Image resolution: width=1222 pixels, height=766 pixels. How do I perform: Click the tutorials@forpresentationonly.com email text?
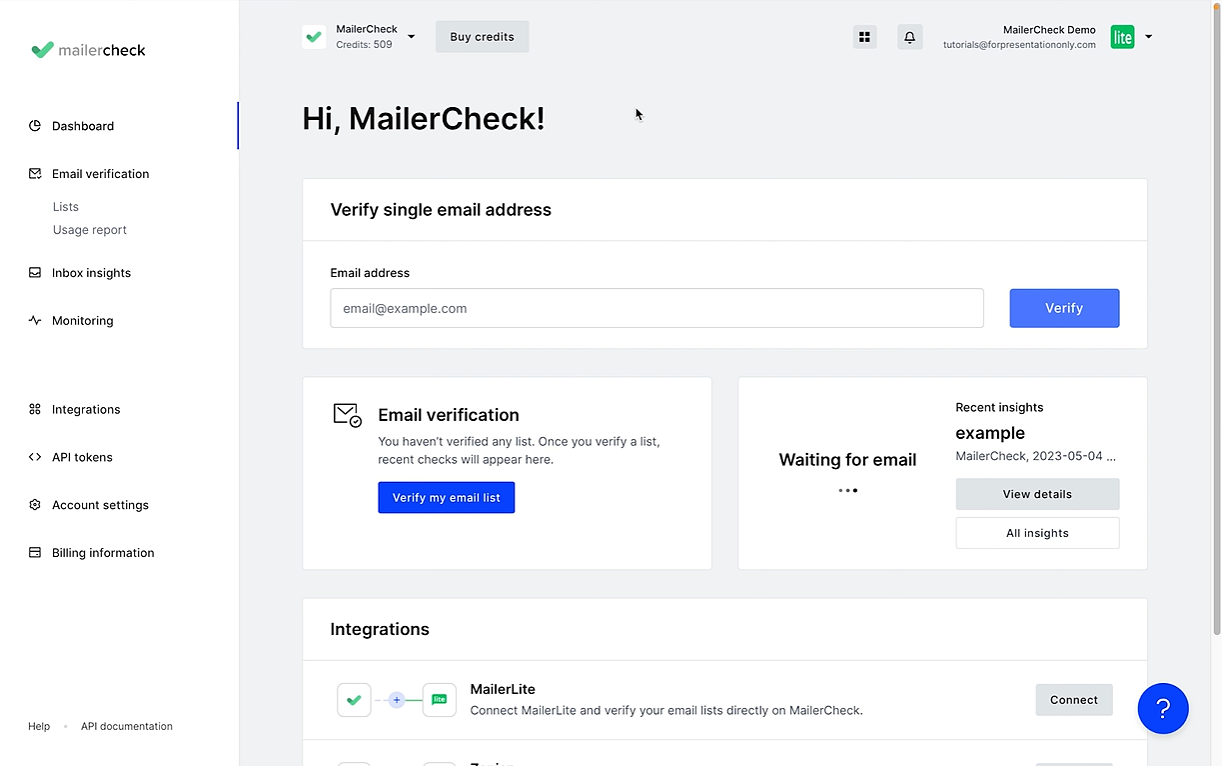1019,45
